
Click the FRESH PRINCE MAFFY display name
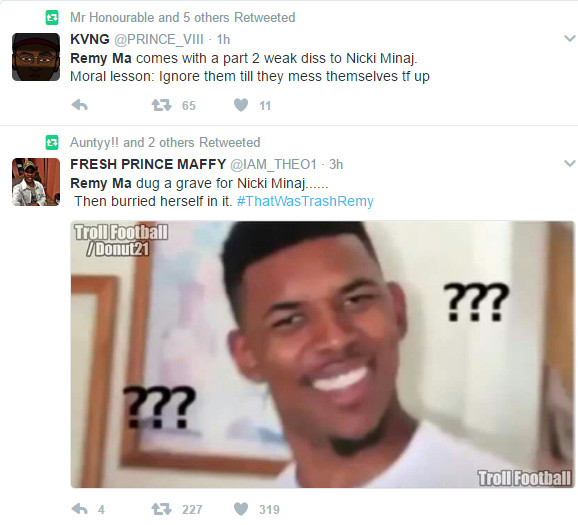point(148,164)
